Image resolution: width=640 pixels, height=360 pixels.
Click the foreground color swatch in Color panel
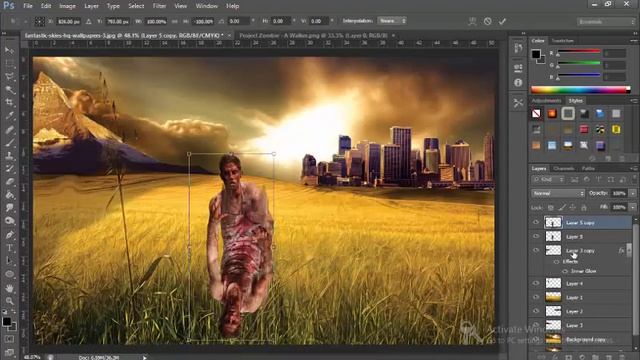click(536, 54)
